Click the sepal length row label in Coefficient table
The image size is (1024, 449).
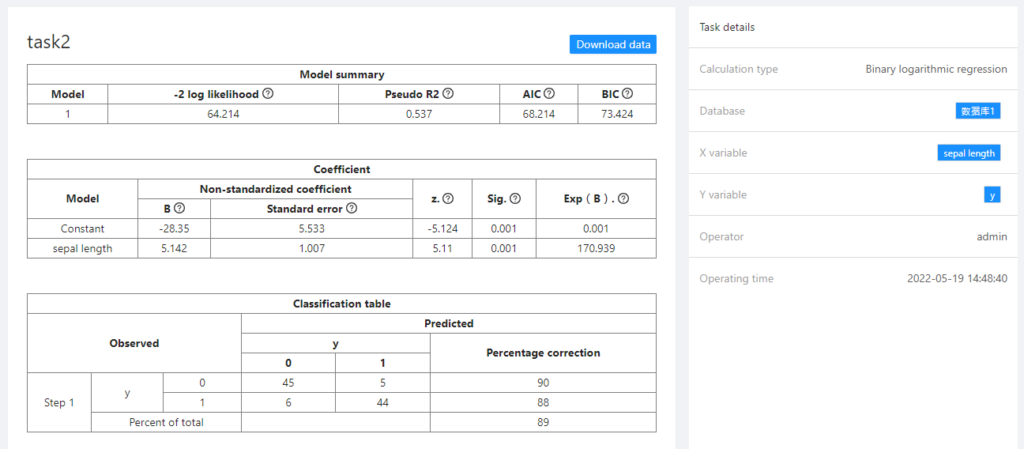click(x=82, y=248)
